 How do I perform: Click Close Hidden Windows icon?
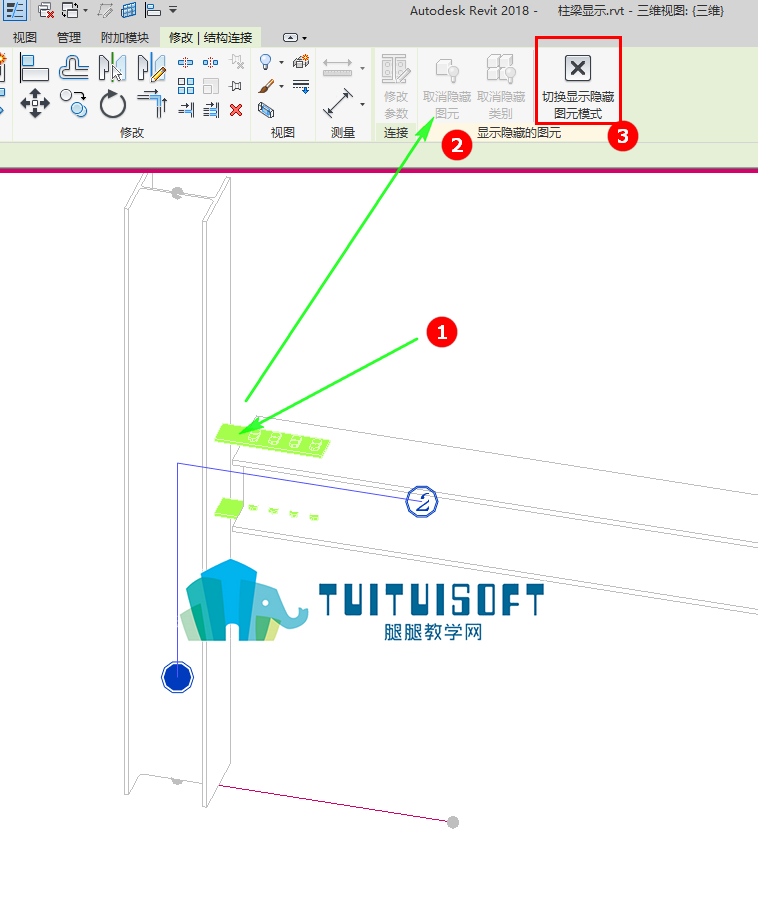tap(45, 10)
